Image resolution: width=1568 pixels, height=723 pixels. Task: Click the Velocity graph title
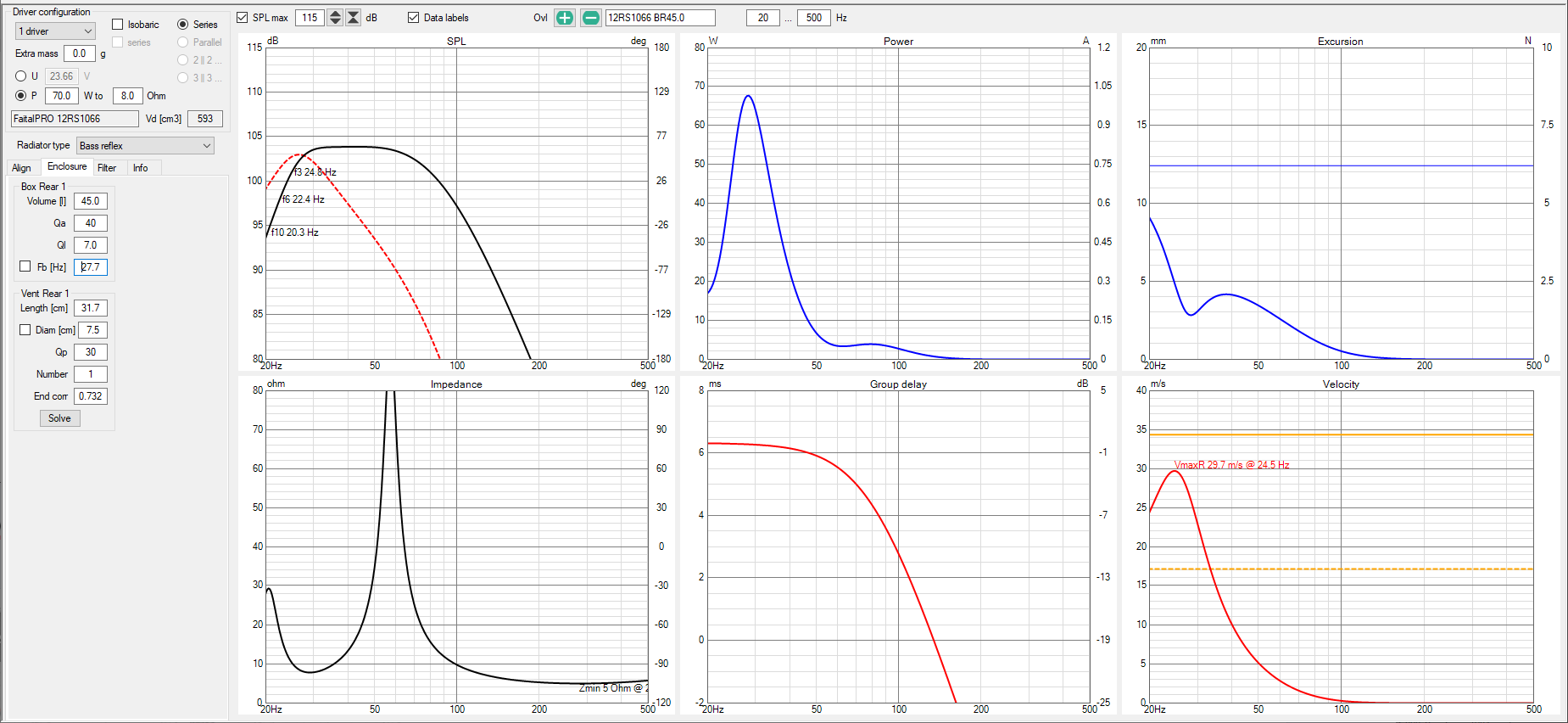click(1341, 384)
